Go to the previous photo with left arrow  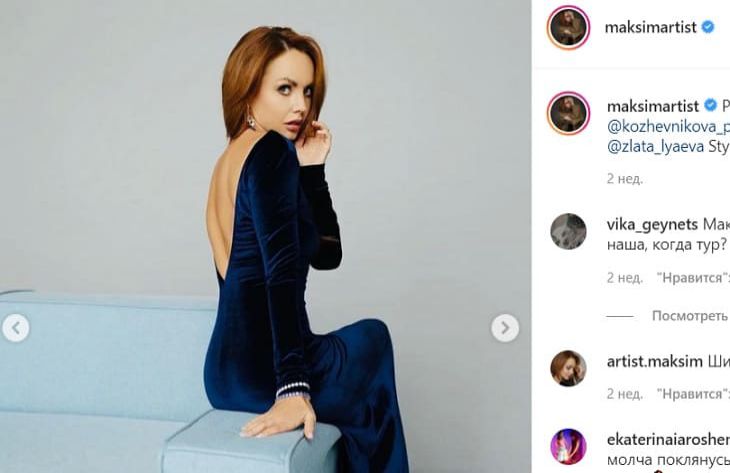(16, 328)
